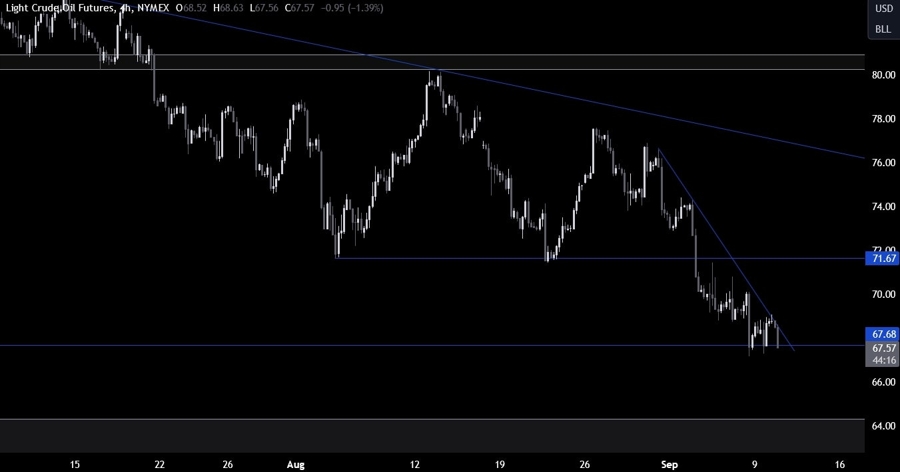Click the −0.95 (−1.39%) change value

[x=351, y=8]
